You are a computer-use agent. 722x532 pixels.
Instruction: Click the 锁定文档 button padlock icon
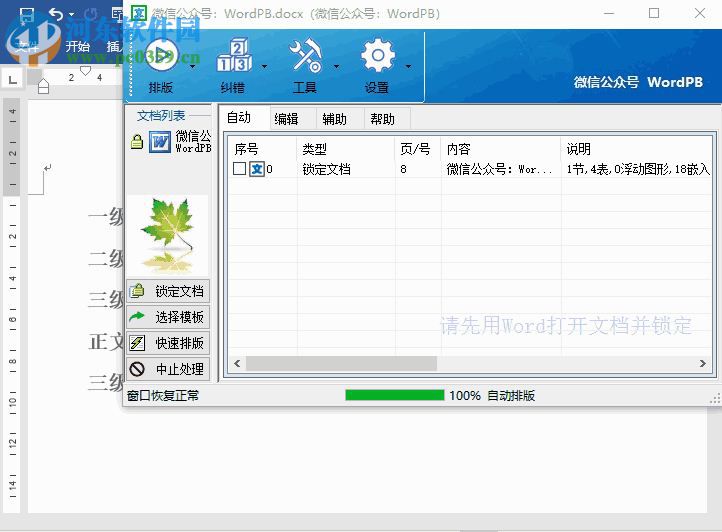(137, 291)
